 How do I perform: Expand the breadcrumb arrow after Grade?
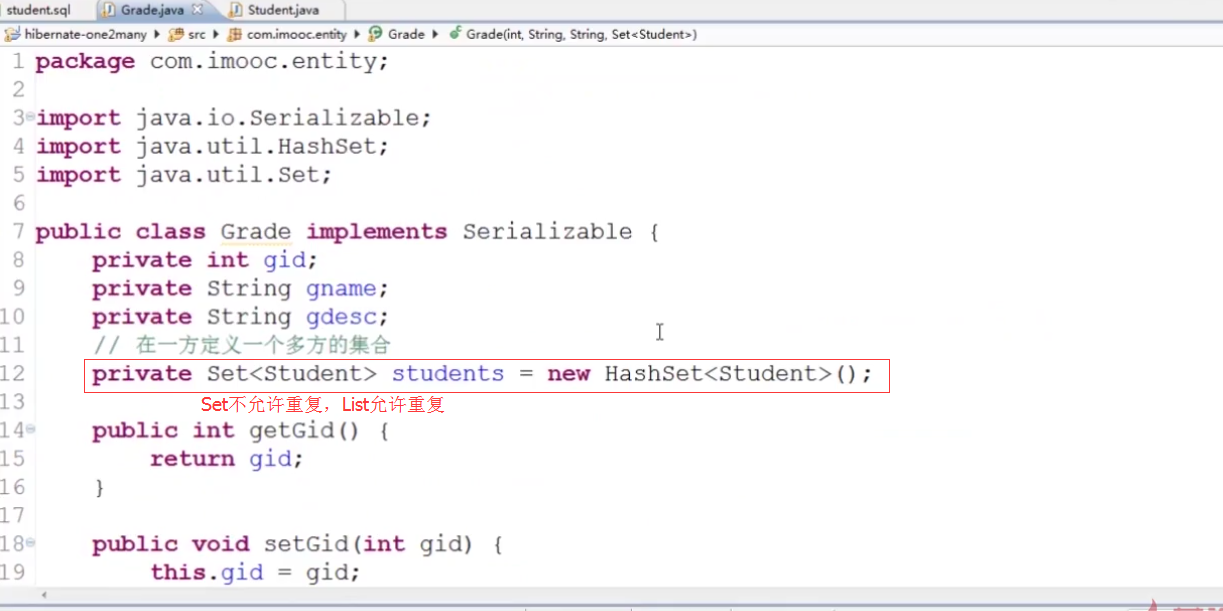coord(434,34)
